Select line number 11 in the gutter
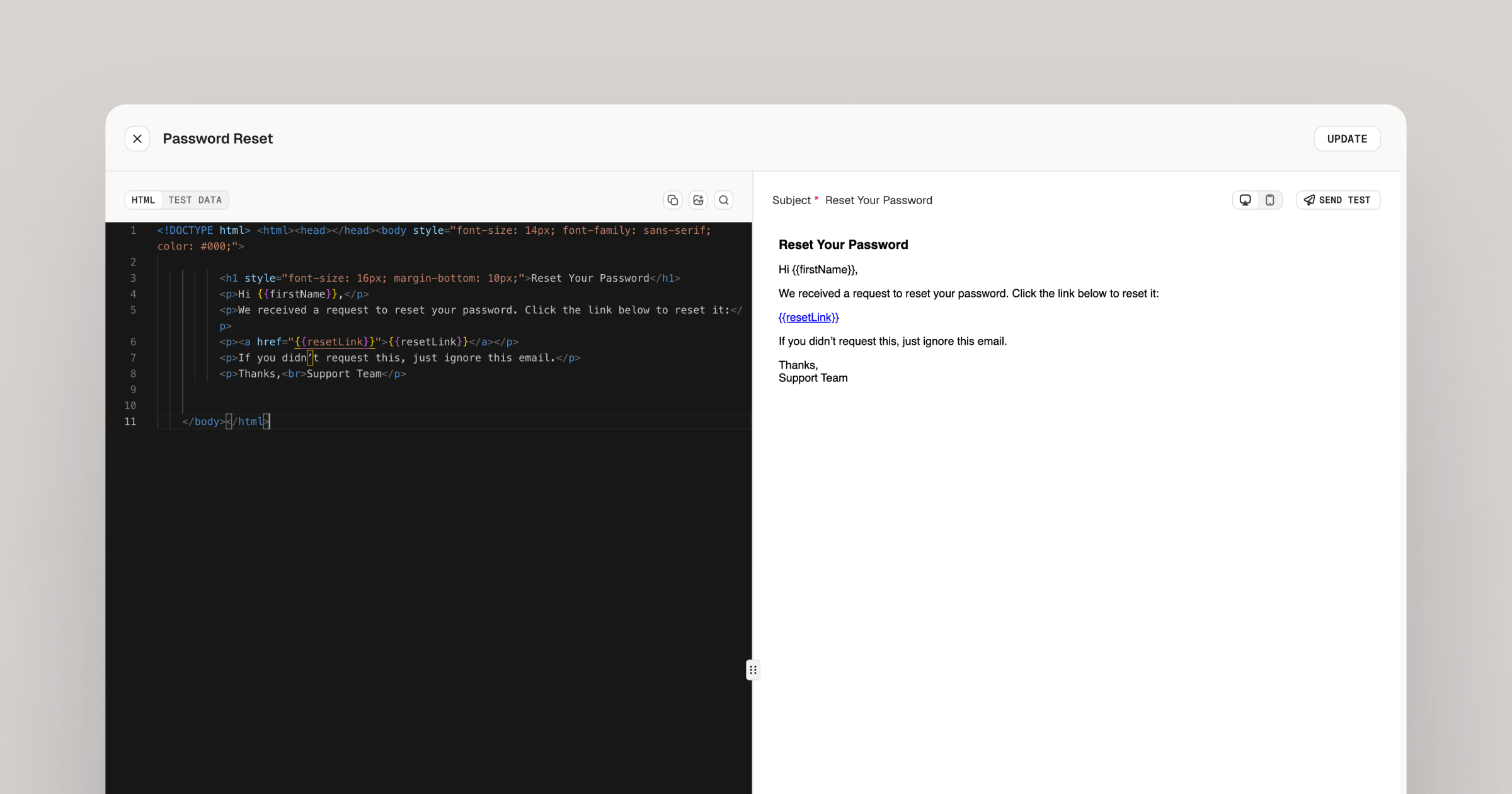The width and height of the screenshot is (1512, 794). 130,422
